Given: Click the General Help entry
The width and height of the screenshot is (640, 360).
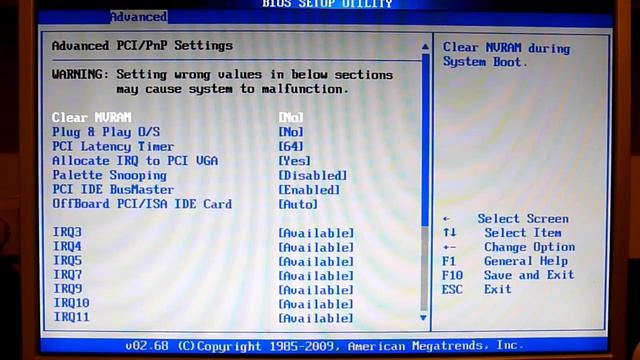Looking at the screenshot, I should (x=526, y=261).
